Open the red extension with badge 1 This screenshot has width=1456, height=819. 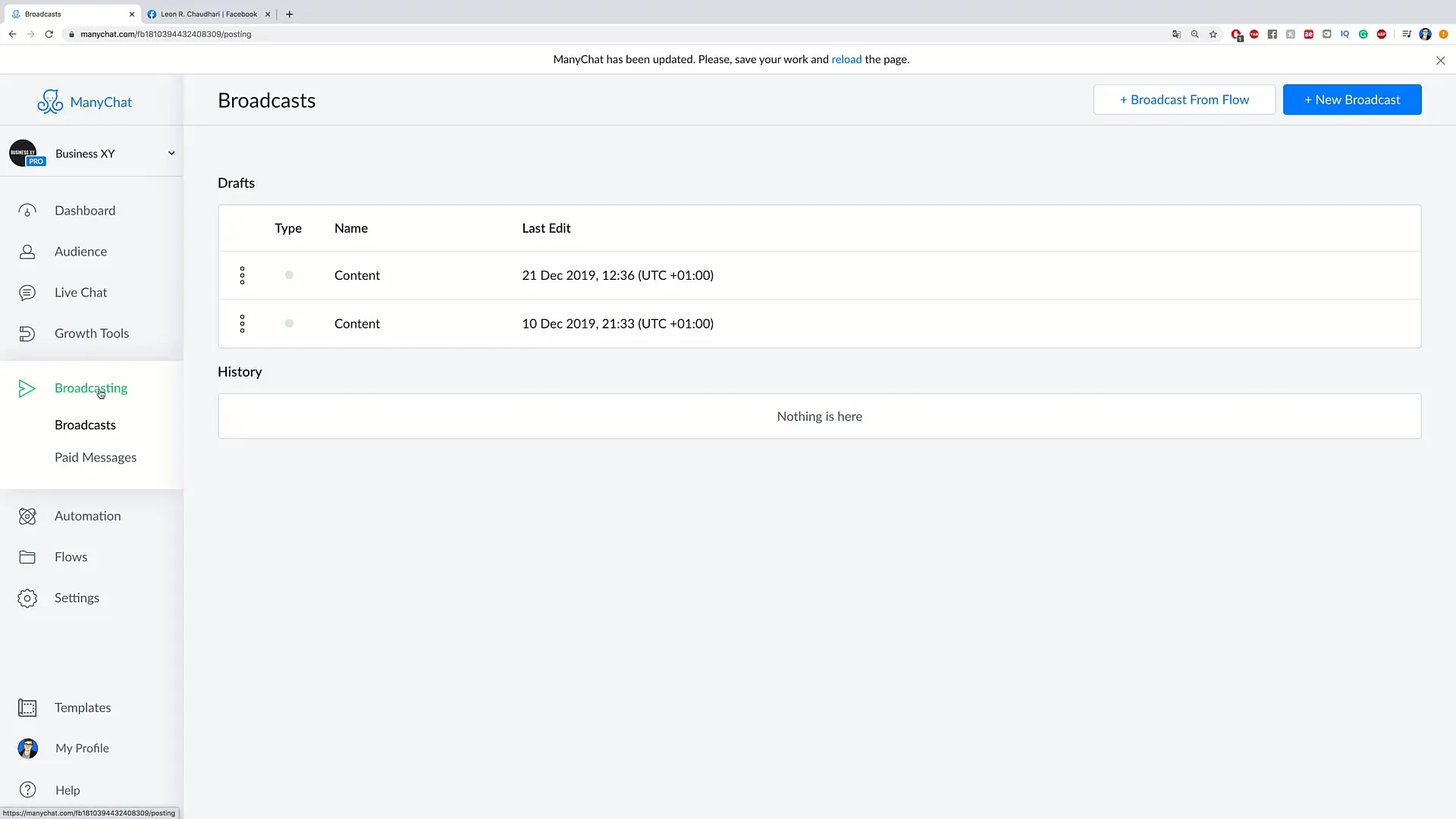point(1237,35)
